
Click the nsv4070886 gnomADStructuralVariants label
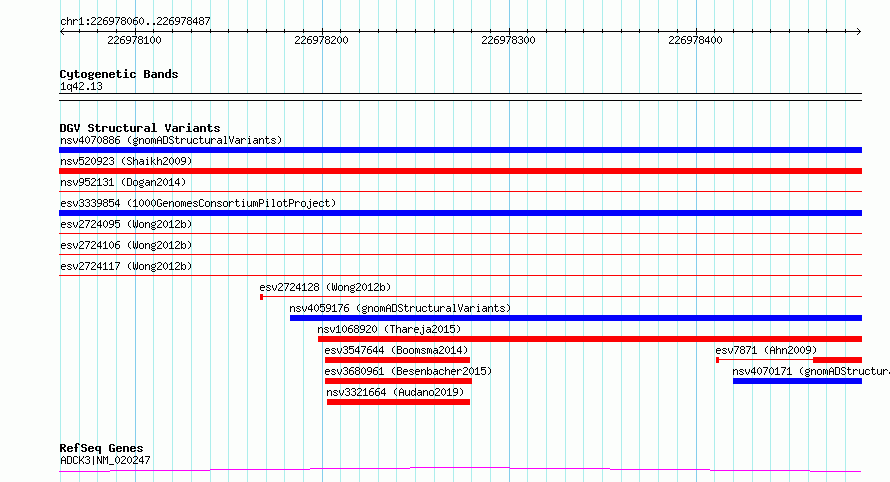coord(171,140)
